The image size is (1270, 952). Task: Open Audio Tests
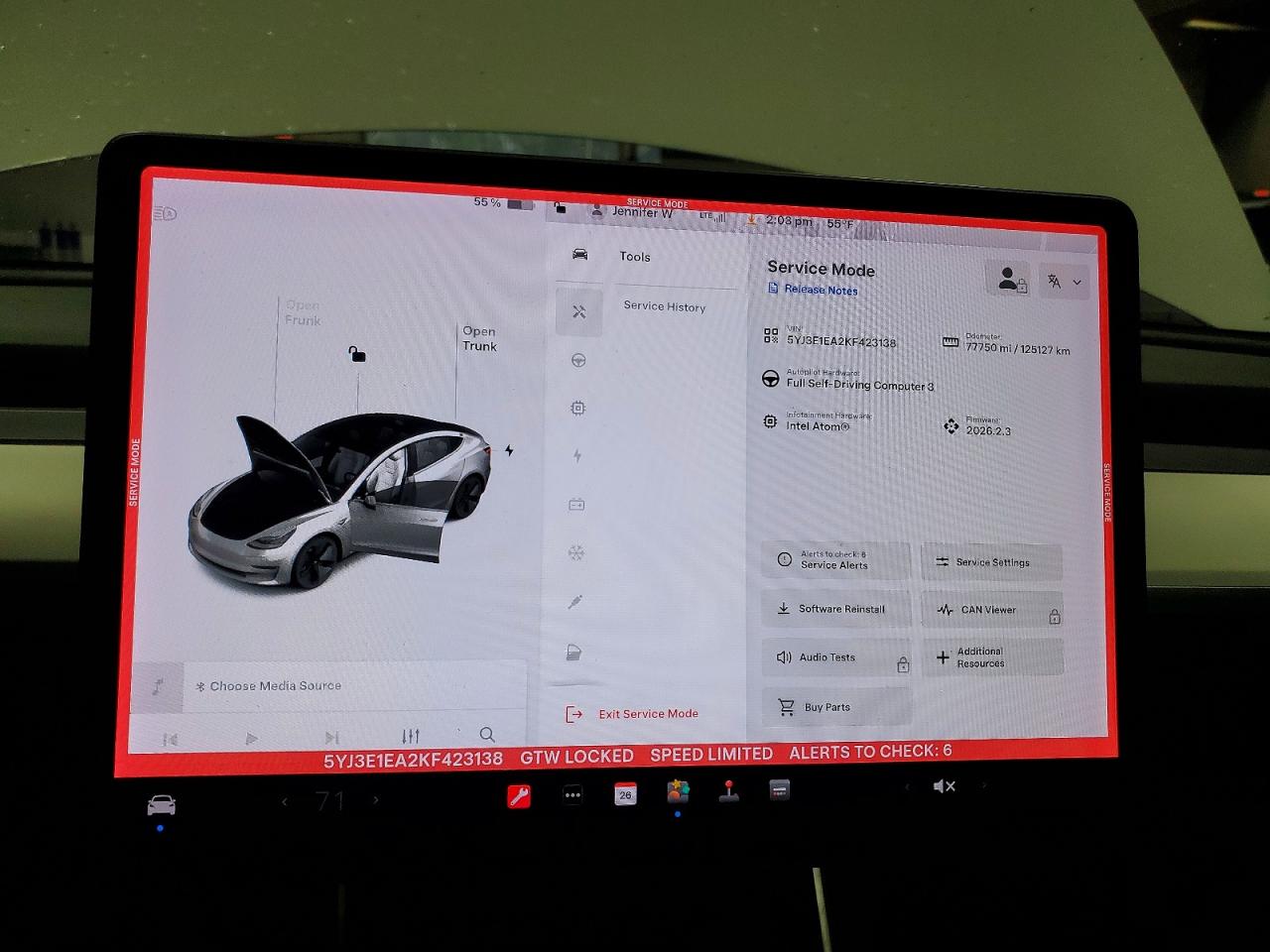[836, 657]
